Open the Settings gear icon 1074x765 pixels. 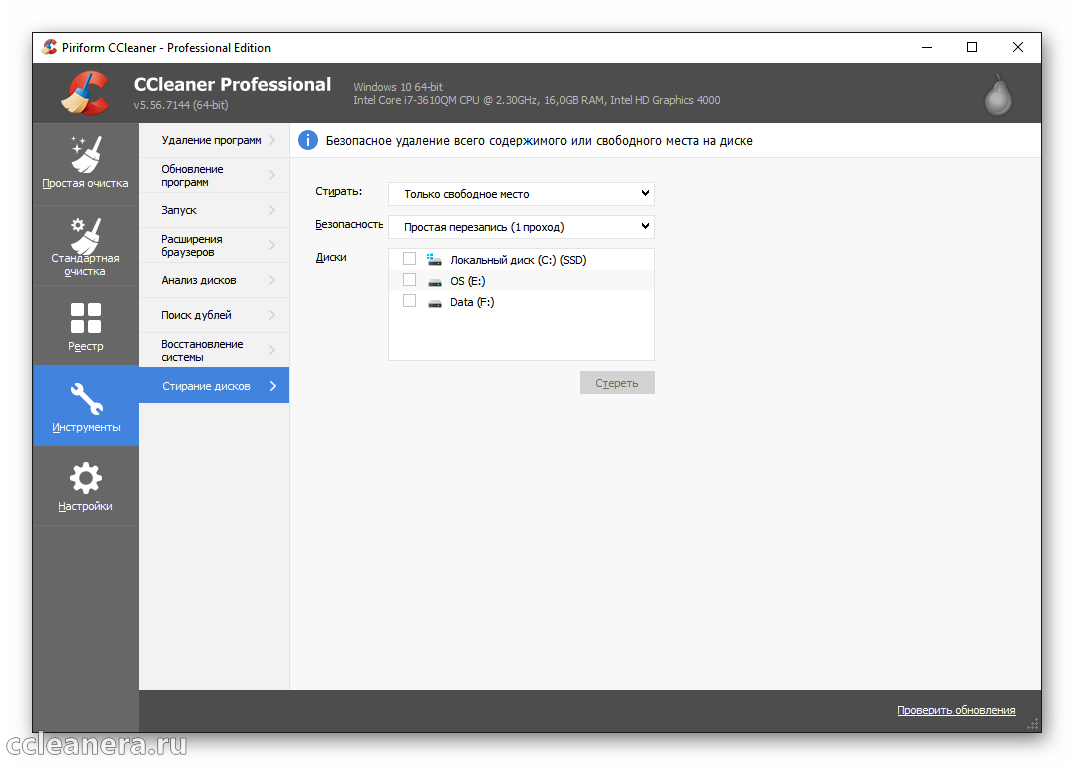(x=85, y=478)
